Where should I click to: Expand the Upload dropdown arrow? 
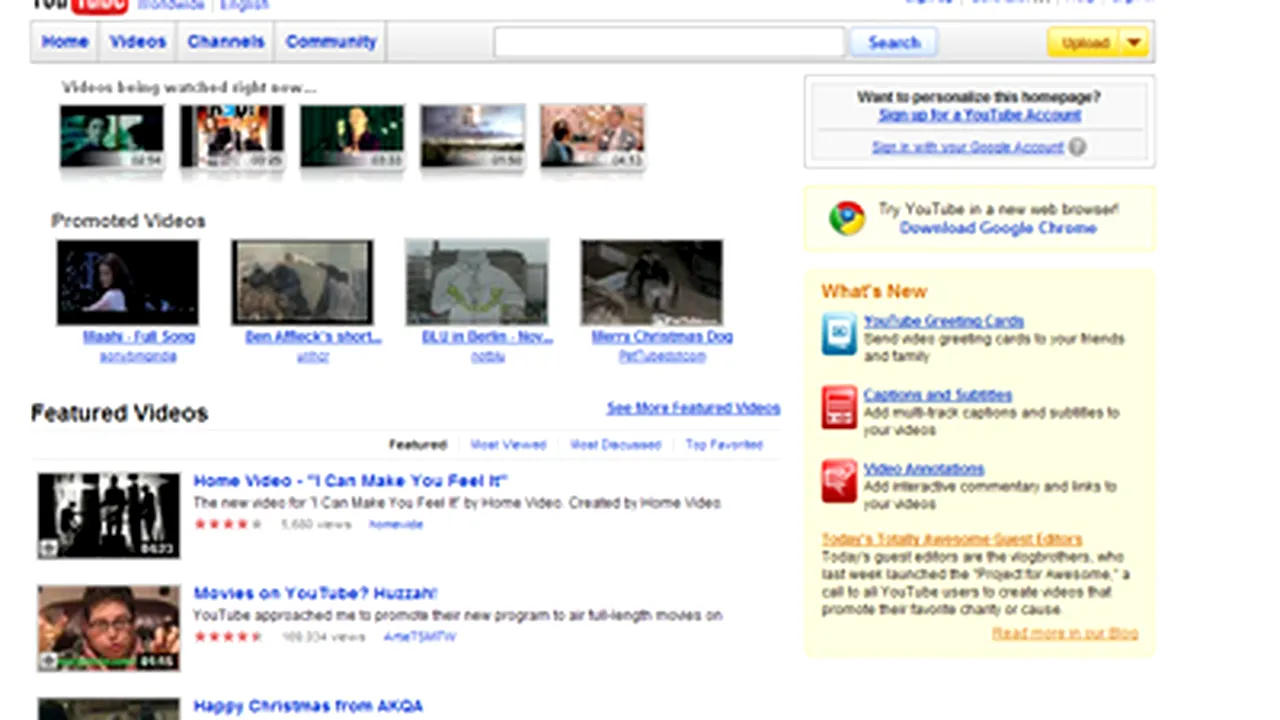coord(1133,42)
